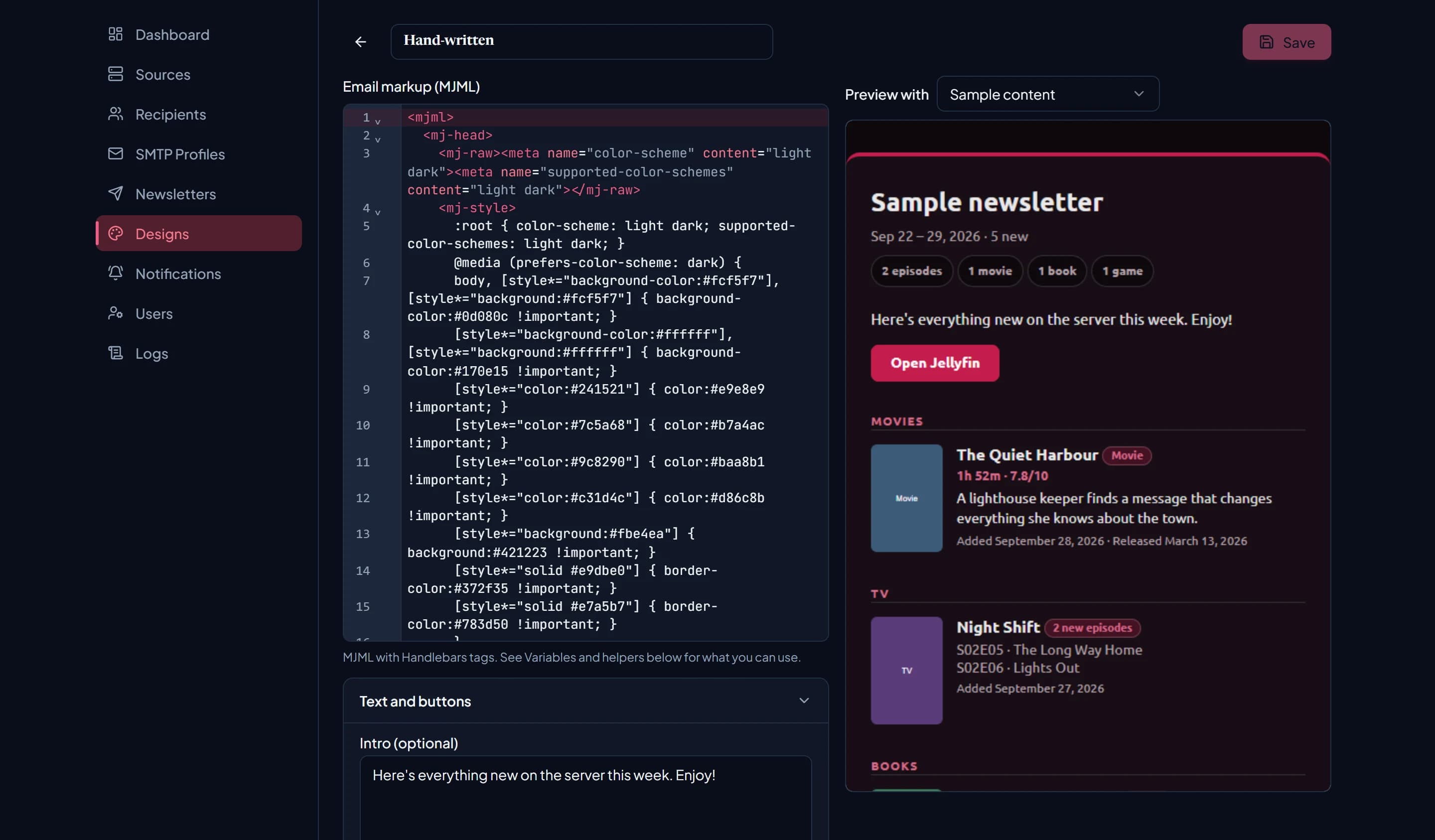Click into the Intro optional text area
Screen dimensions: 1435x840
click(585, 798)
